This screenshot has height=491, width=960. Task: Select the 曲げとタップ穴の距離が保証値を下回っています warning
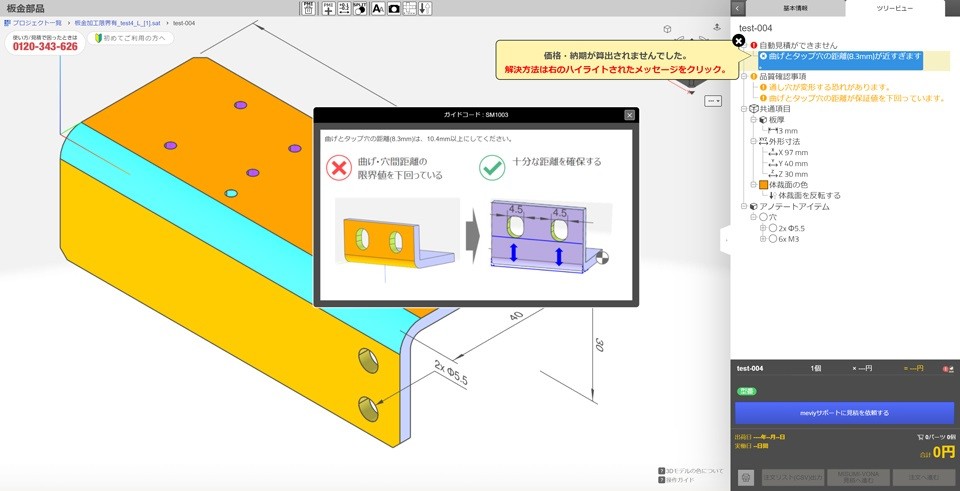[853, 98]
